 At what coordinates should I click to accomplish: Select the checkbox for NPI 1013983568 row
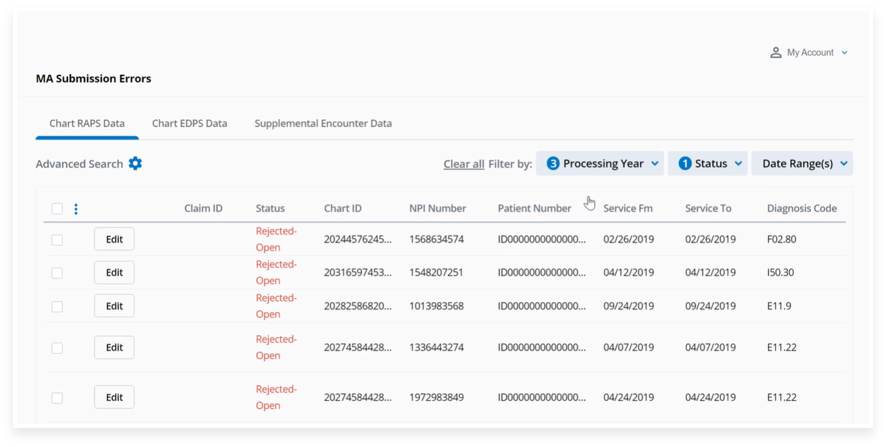click(57, 306)
